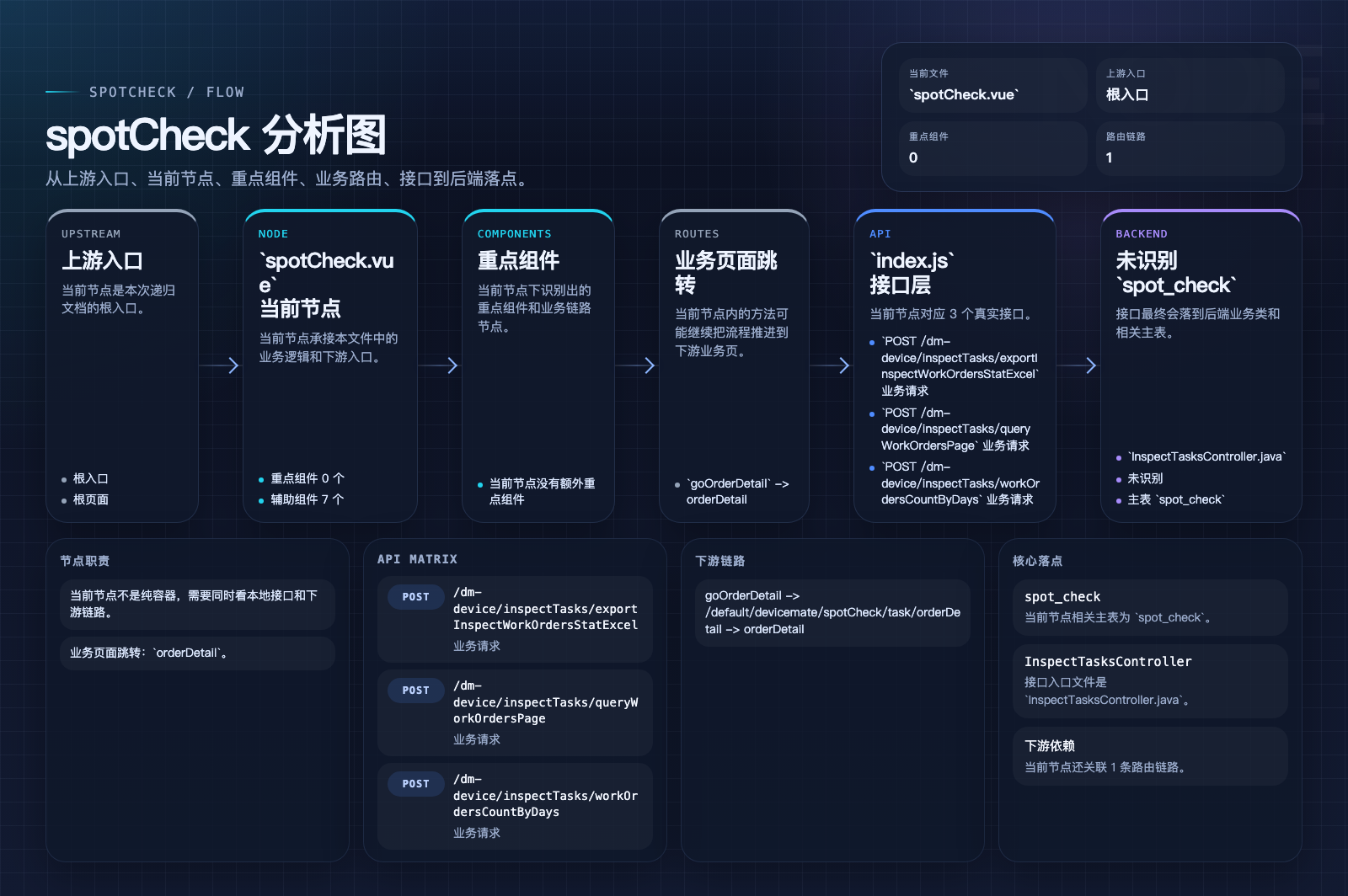1348x896 pixels.
Task: Open the API `index.js` 接口层 heading
Action: (912, 272)
